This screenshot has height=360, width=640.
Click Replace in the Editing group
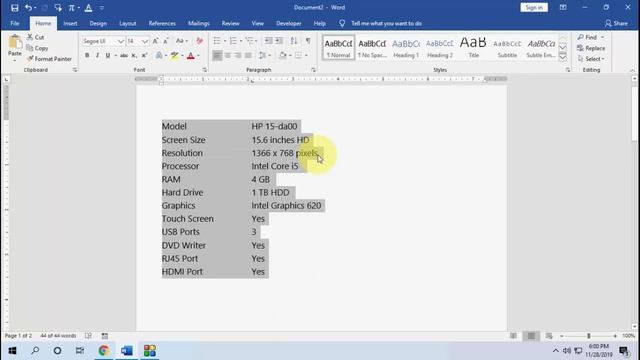coord(591,48)
